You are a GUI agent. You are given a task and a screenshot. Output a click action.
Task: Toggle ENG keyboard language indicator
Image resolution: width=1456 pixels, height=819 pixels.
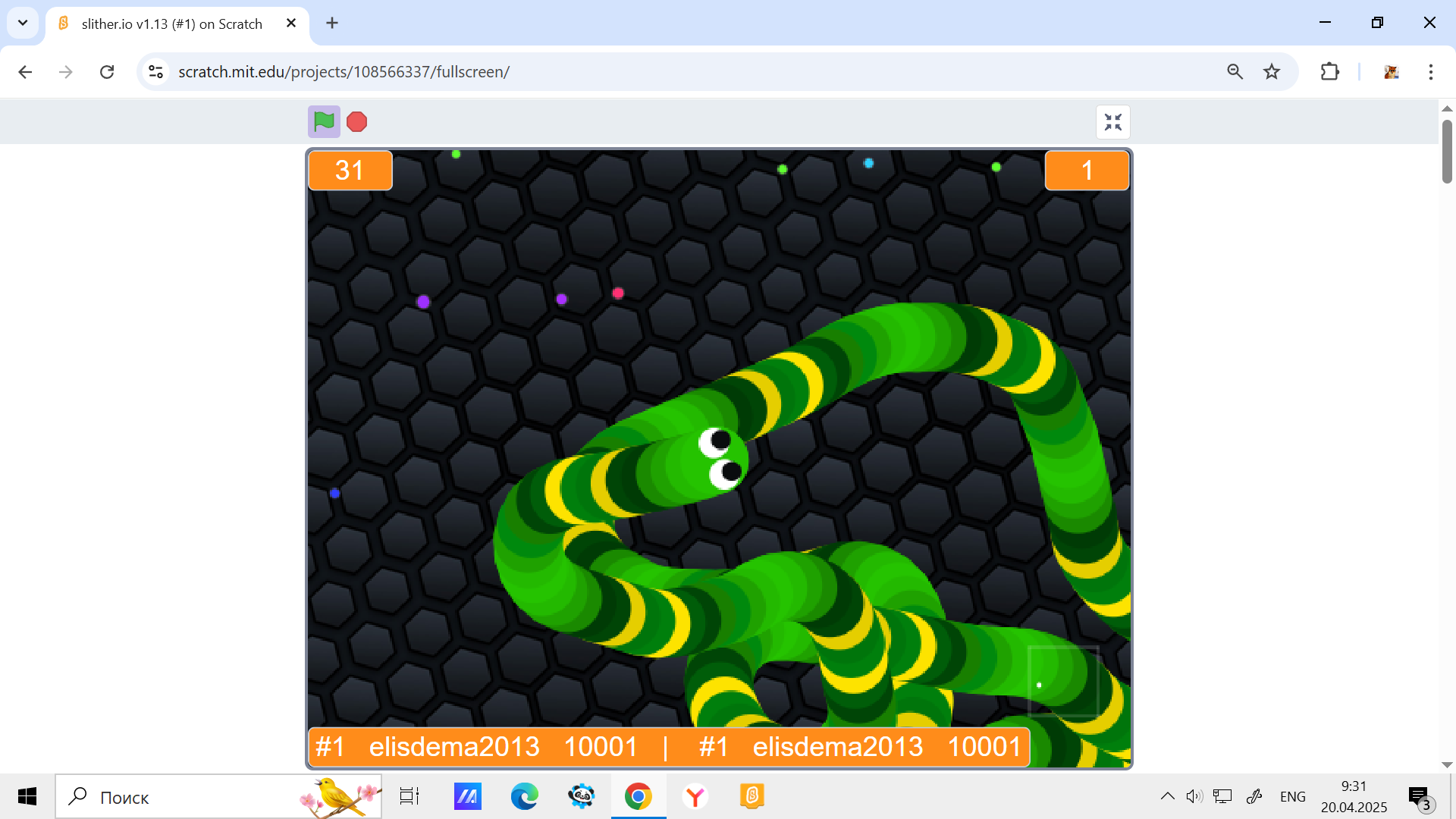pos(1292,796)
